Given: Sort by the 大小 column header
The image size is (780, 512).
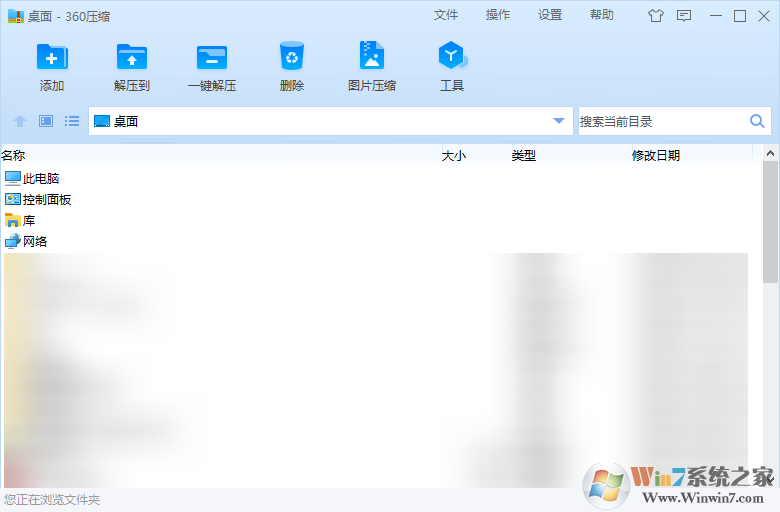Looking at the screenshot, I should pos(454,156).
